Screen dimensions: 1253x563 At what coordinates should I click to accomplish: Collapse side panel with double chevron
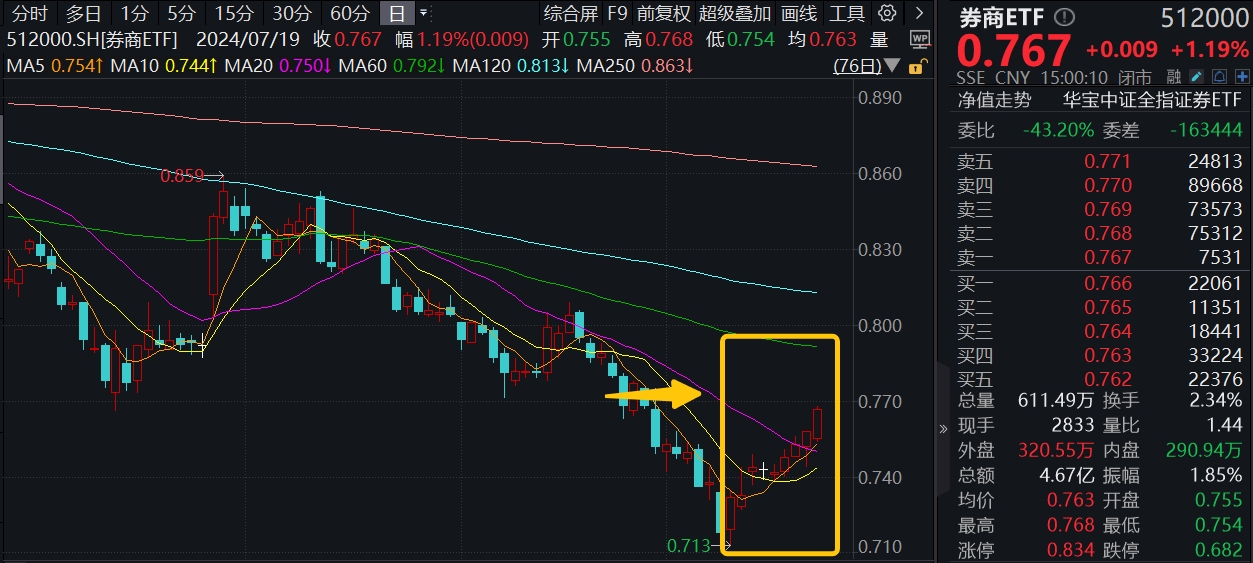pos(943,429)
